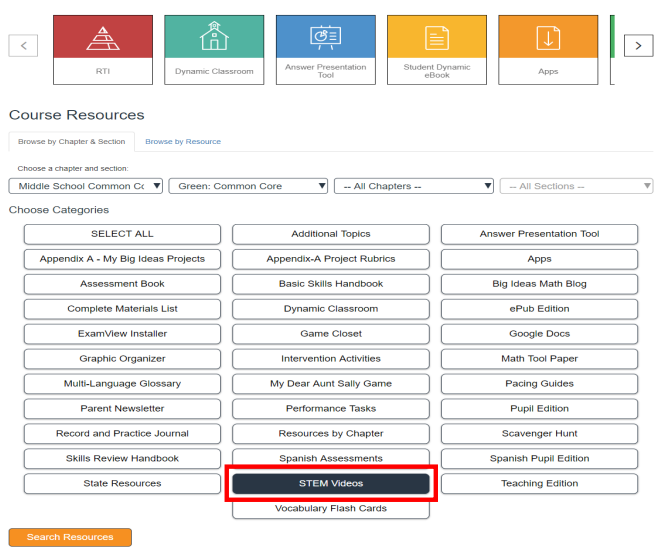672x555 pixels.
Task: Click the Search Resources button
Action: pyautogui.click(x=70, y=537)
